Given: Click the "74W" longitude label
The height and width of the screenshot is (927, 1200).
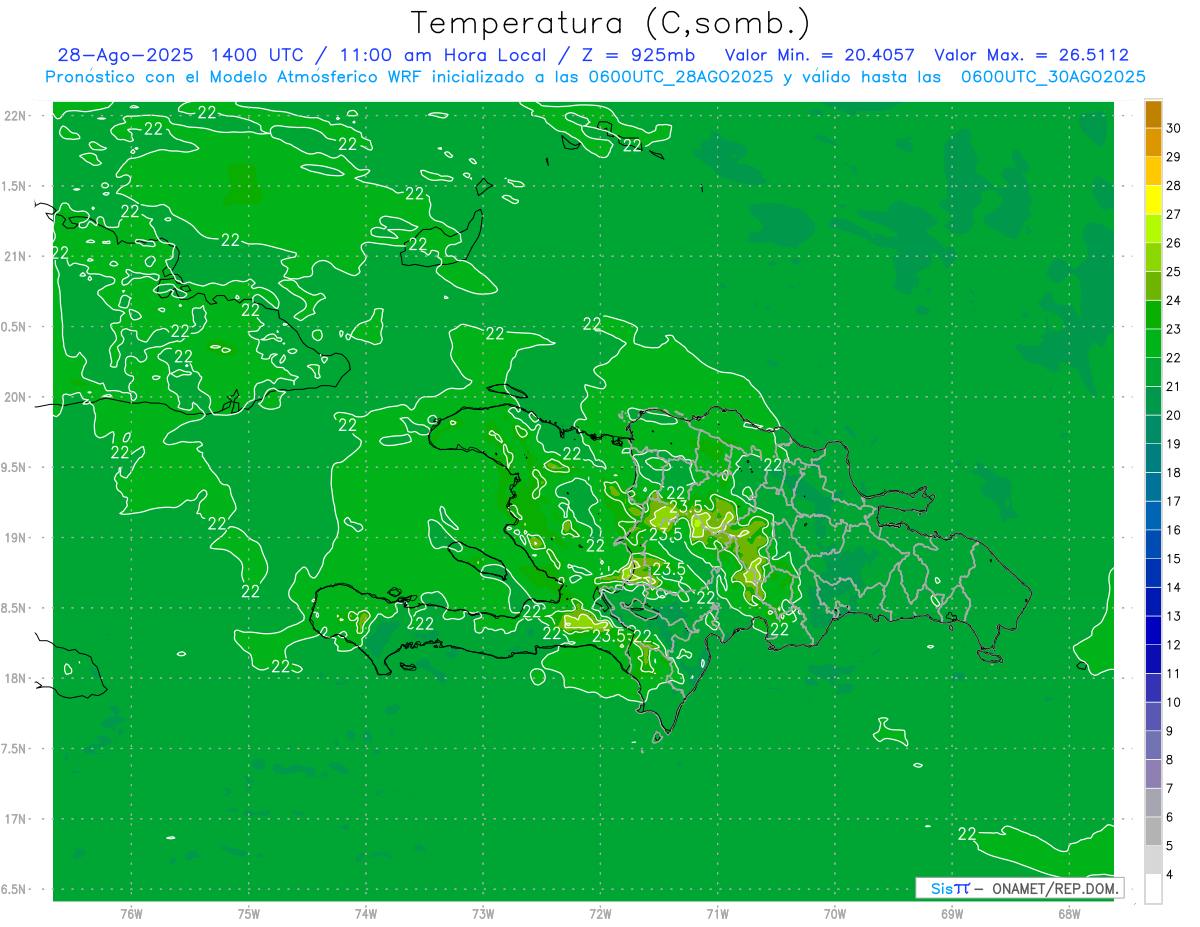Looking at the screenshot, I should tap(366, 914).
